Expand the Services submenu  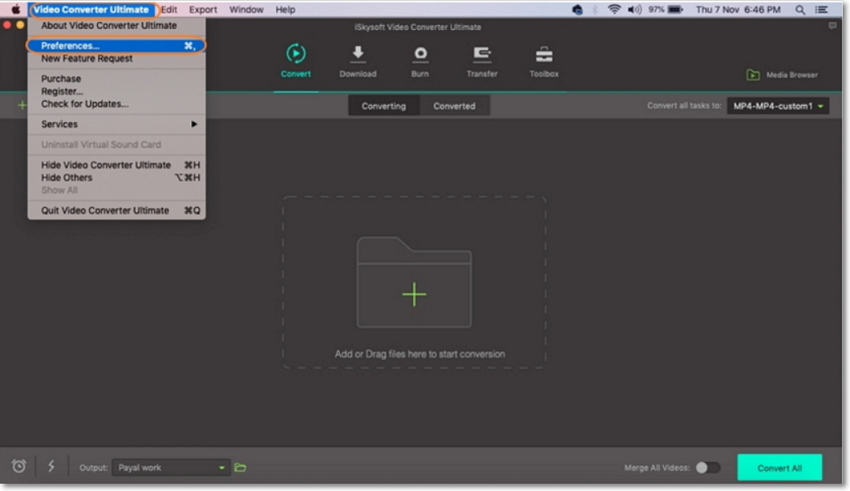[118, 124]
